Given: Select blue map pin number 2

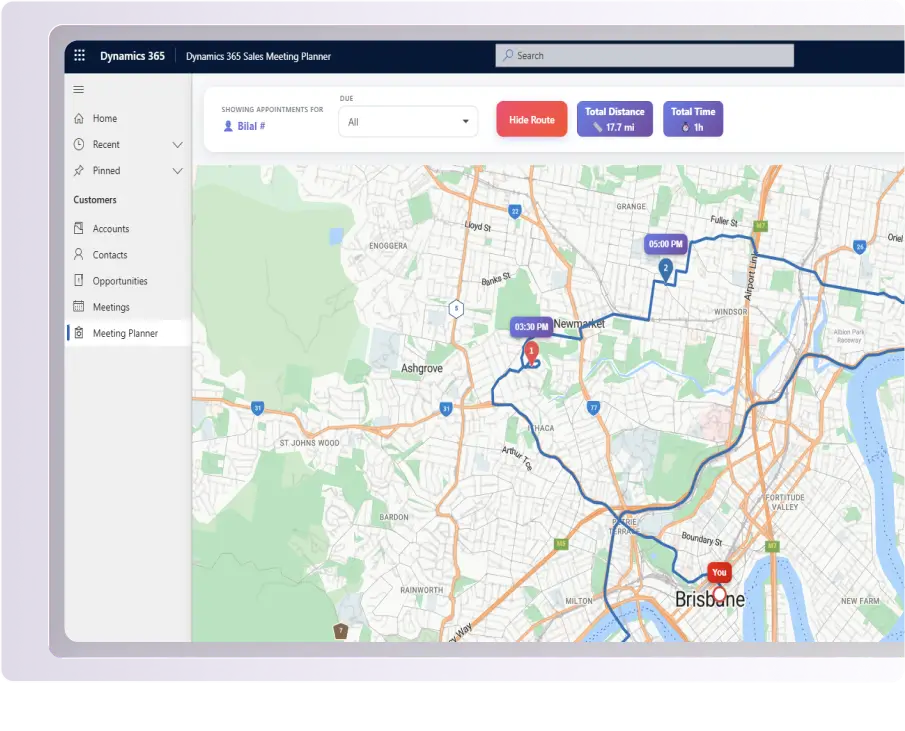Looking at the screenshot, I should click(665, 270).
